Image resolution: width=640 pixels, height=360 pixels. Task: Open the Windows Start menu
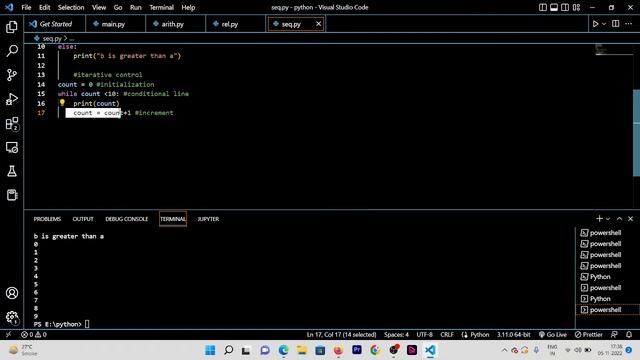tap(210, 350)
